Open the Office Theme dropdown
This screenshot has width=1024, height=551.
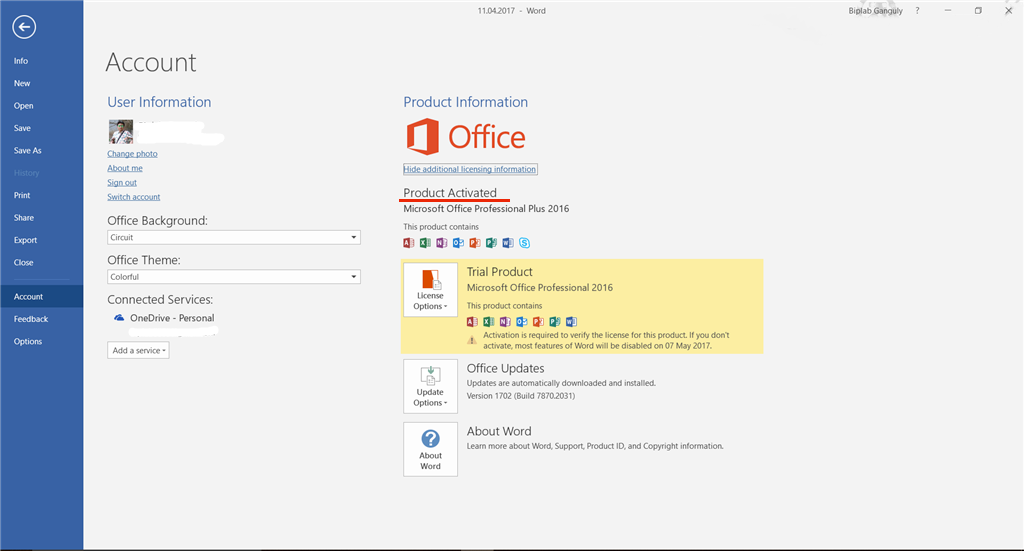click(x=234, y=277)
